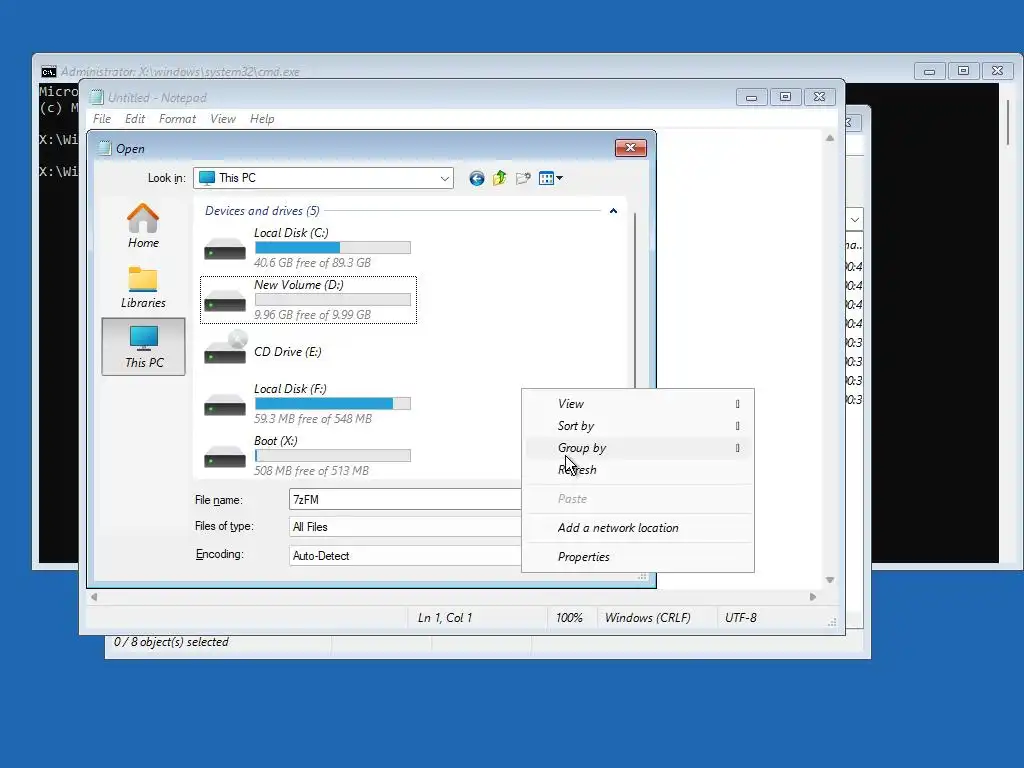
Task: Open the View Menu icon dropdown
Action: 551,178
